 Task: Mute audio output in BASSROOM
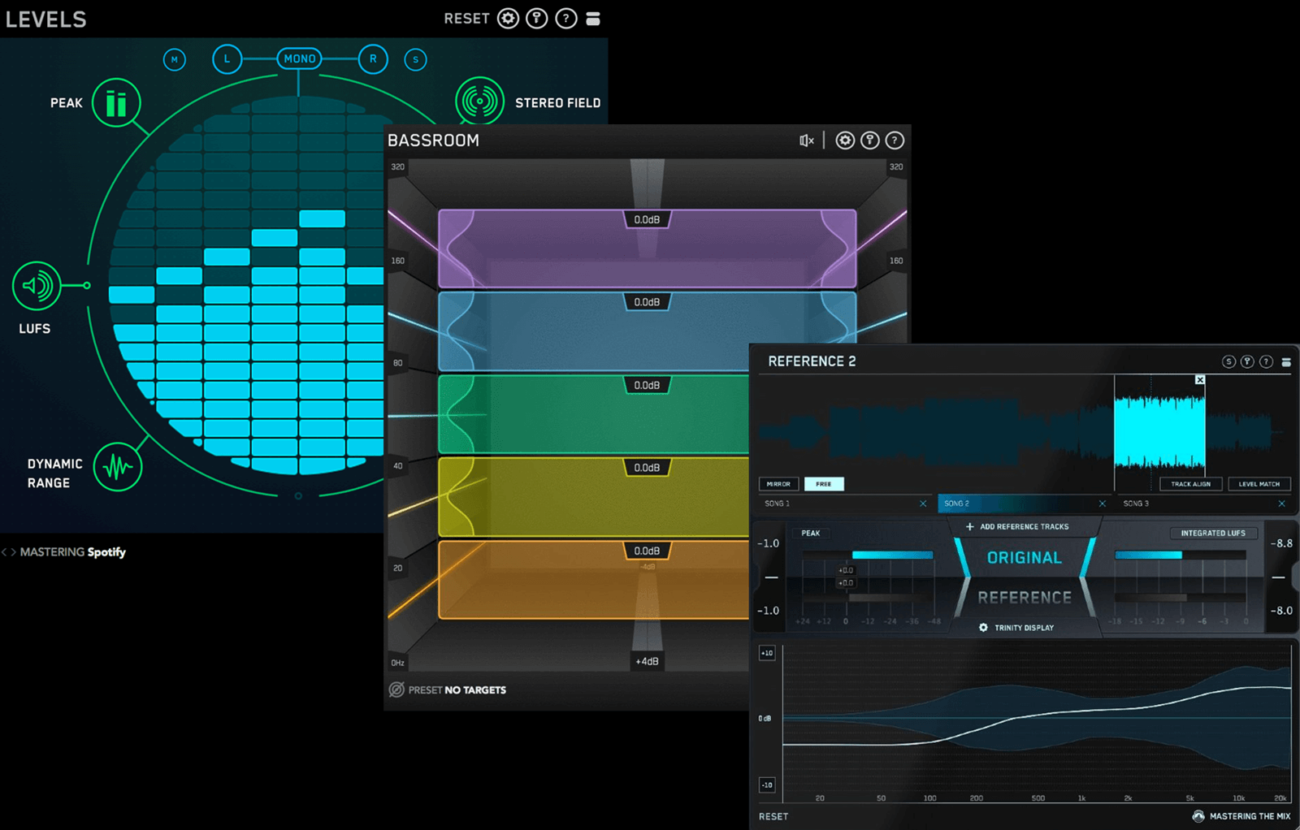806,140
